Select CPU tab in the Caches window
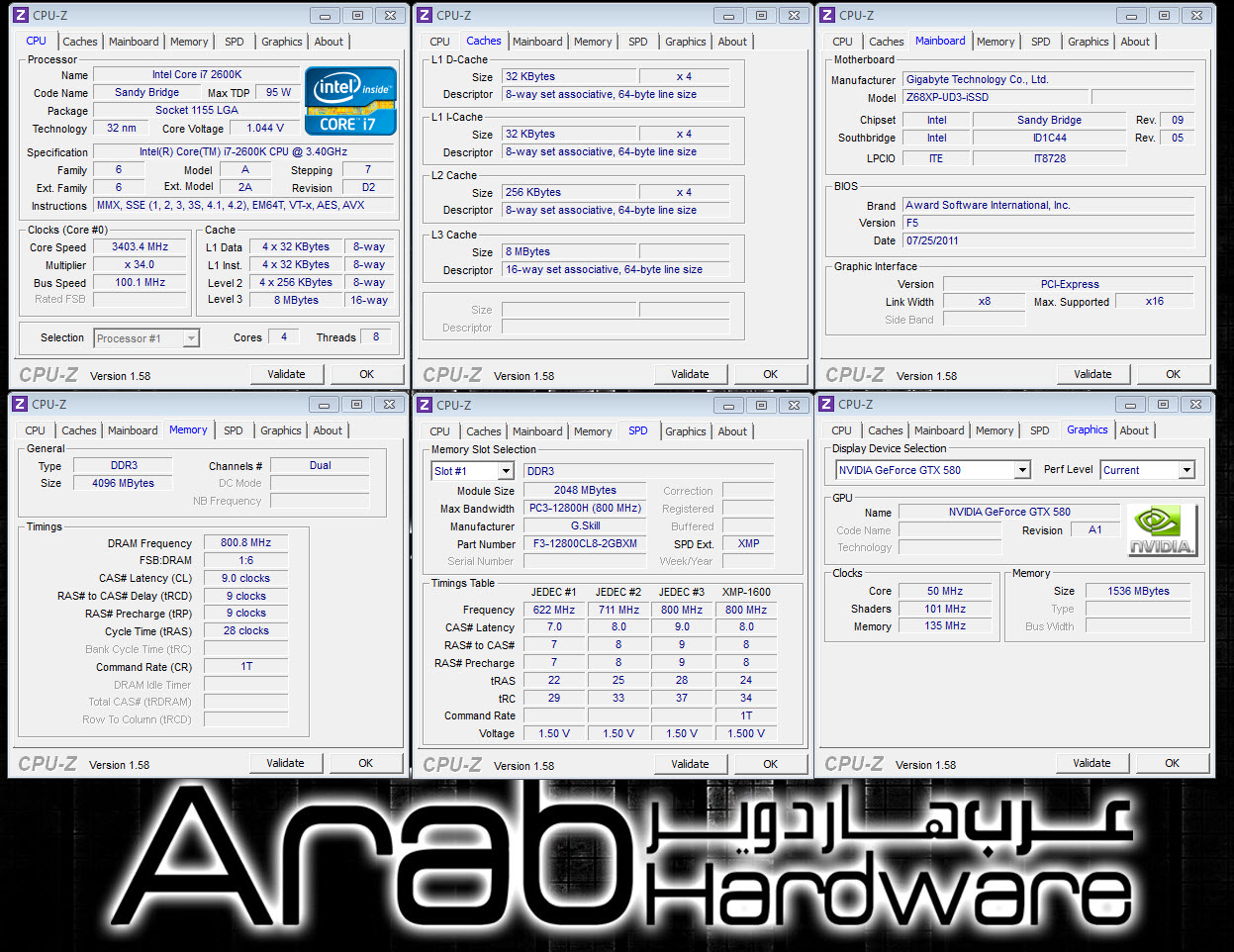This screenshot has height=952, width=1234. (440, 42)
